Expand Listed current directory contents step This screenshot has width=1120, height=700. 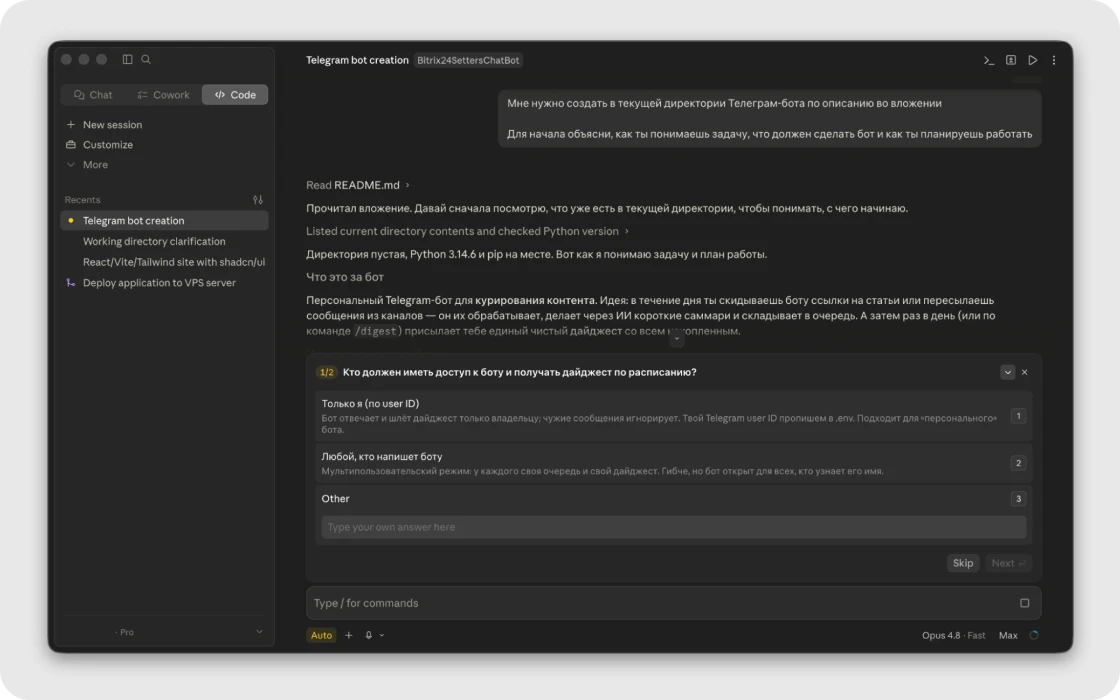468,231
